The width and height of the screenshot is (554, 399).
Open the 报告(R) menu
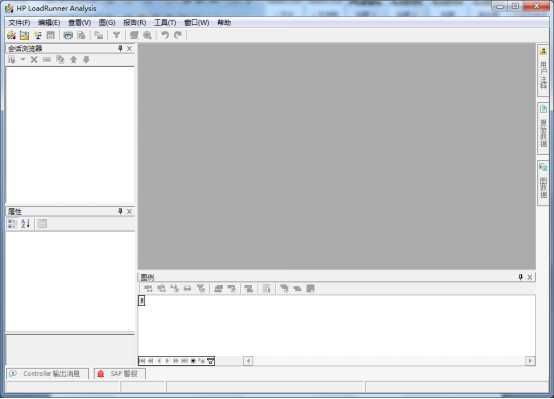coord(135,23)
